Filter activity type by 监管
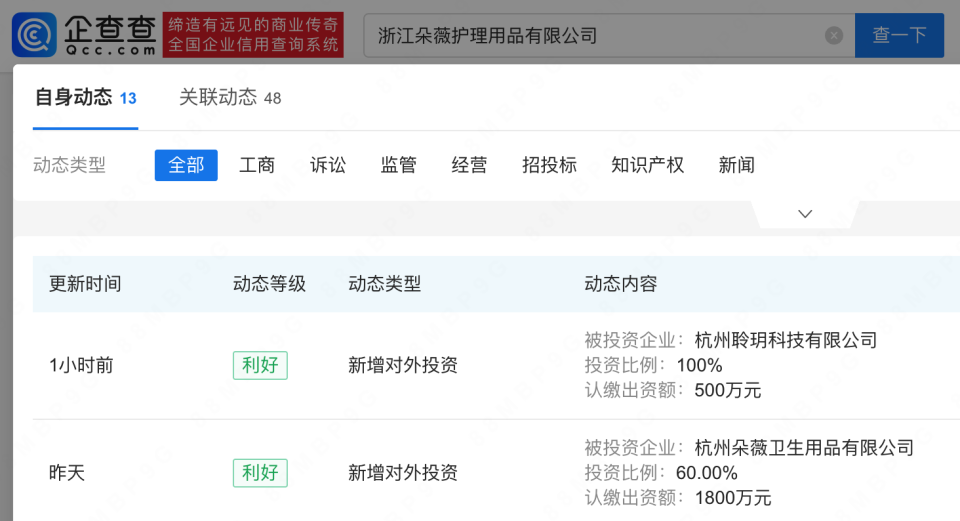The image size is (960, 521). coord(399,165)
